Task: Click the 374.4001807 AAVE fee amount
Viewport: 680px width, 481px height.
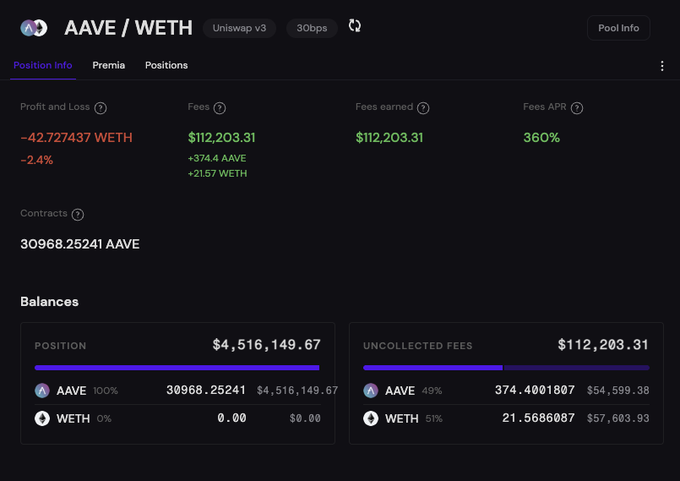Action: click(535, 390)
